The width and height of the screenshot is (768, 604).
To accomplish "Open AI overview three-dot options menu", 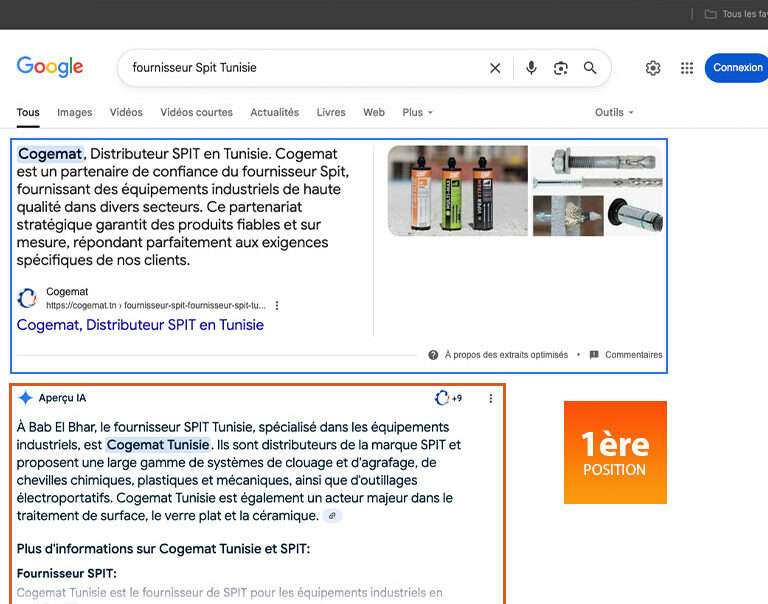I will coord(490,398).
